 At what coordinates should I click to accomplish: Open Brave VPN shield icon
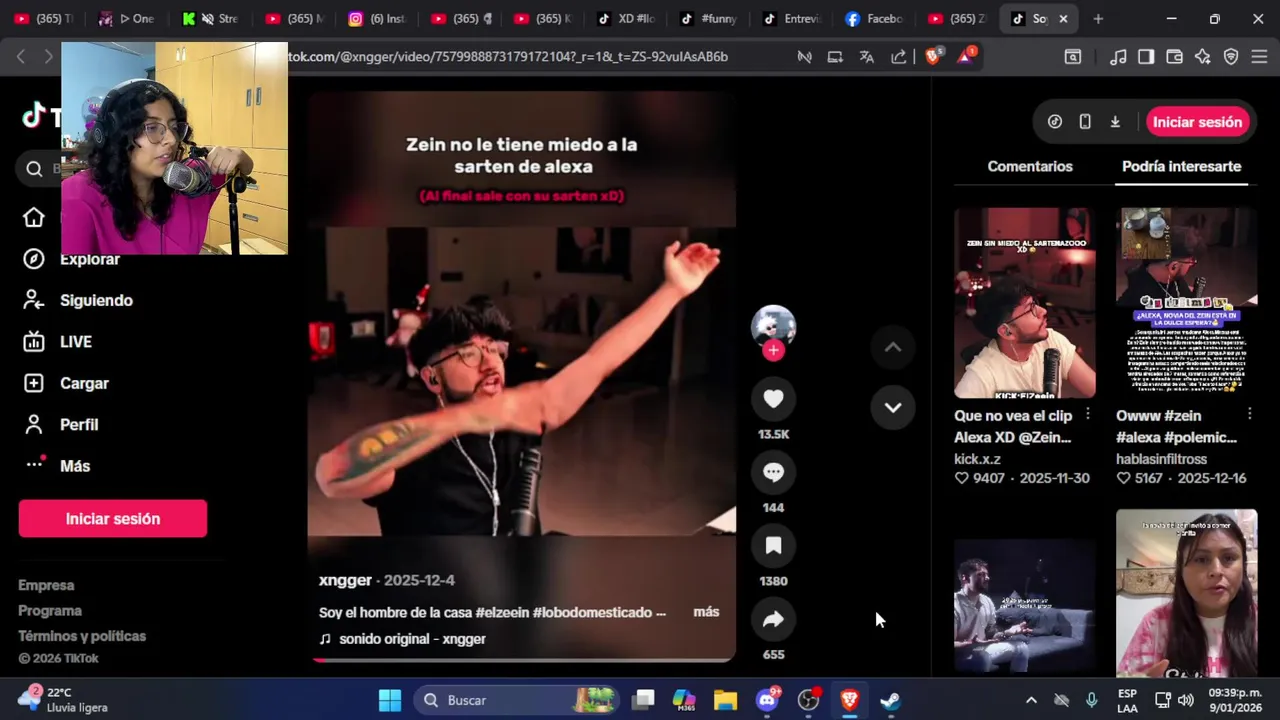coord(1231,57)
